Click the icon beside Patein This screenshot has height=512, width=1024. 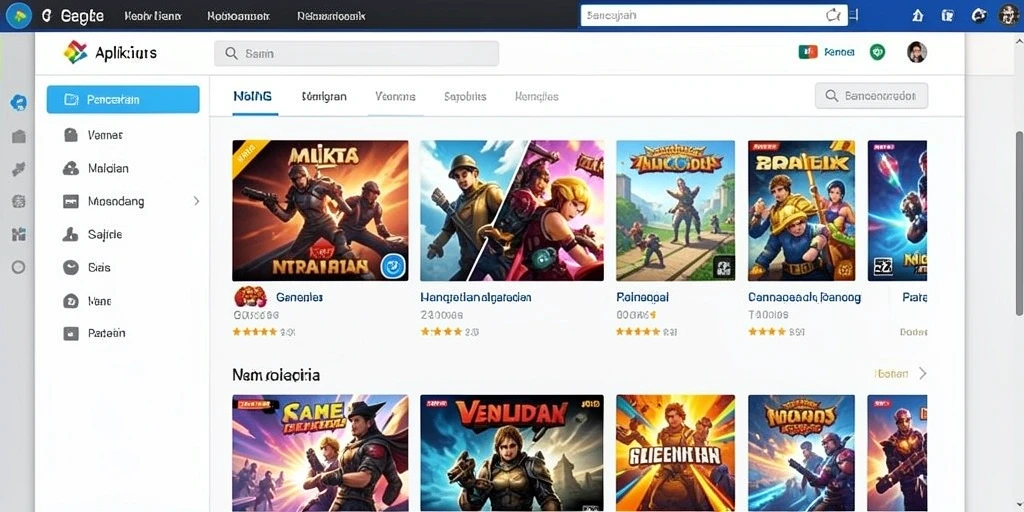[71, 333]
